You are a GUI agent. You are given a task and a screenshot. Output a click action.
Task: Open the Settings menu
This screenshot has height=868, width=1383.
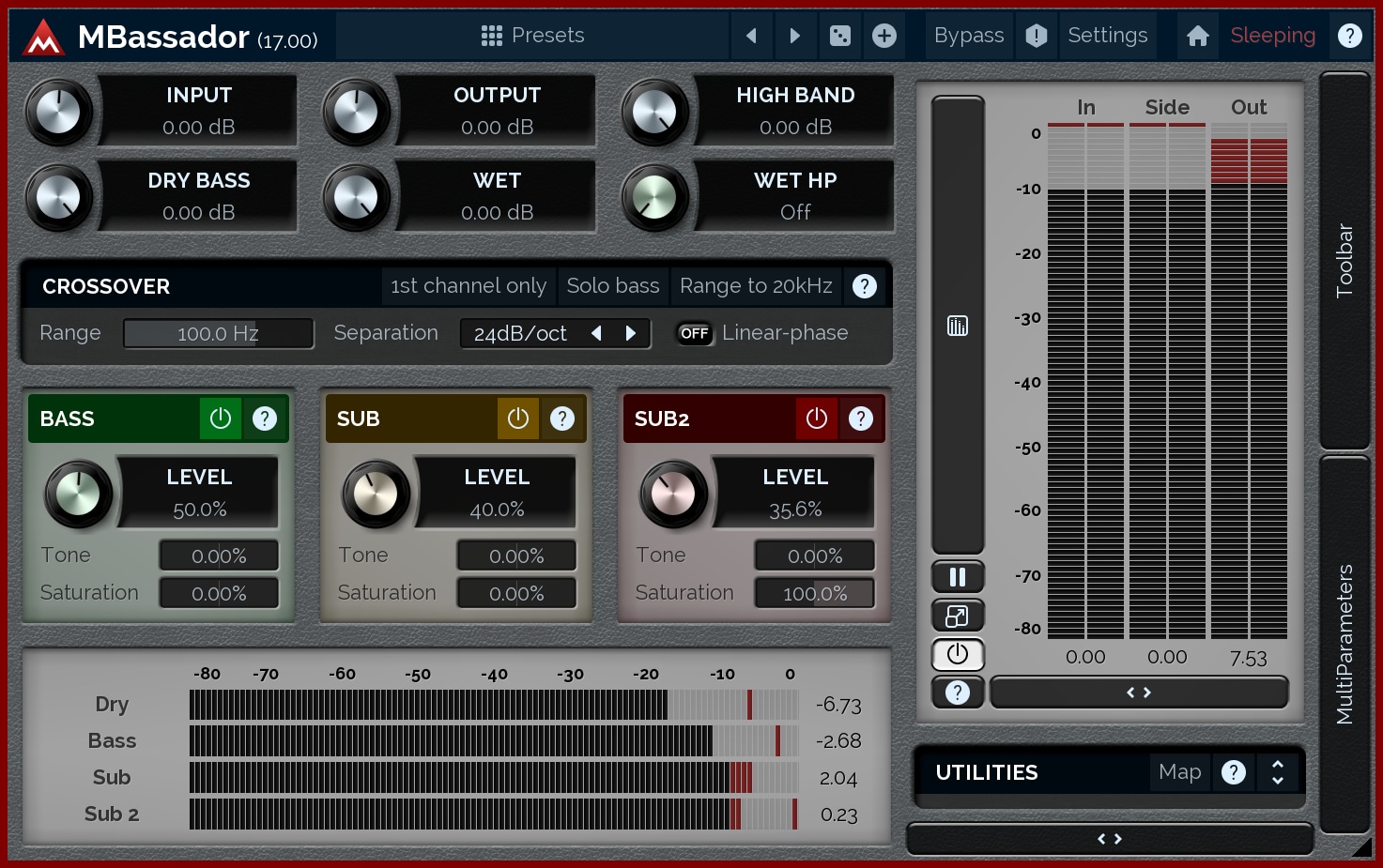point(1108,36)
